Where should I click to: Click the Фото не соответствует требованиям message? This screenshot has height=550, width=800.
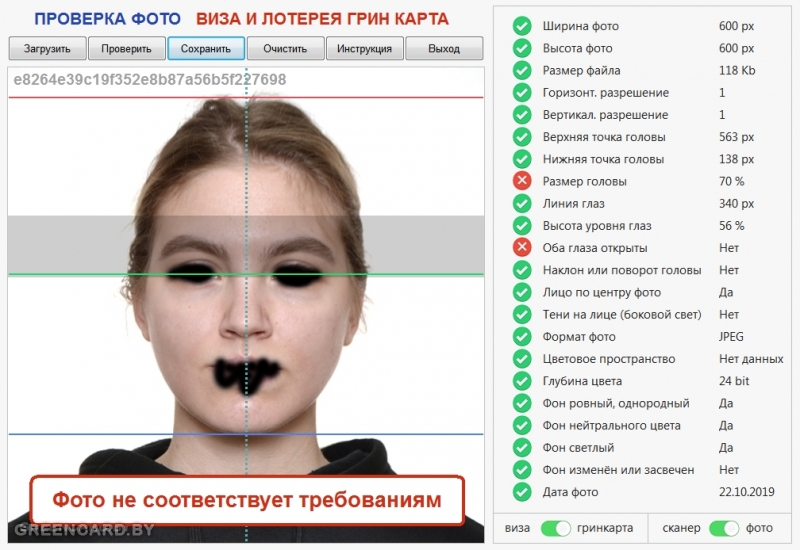[247, 500]
